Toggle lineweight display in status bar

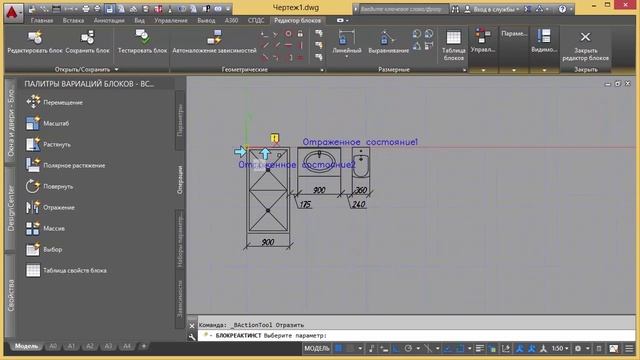(x=480, y=349)
